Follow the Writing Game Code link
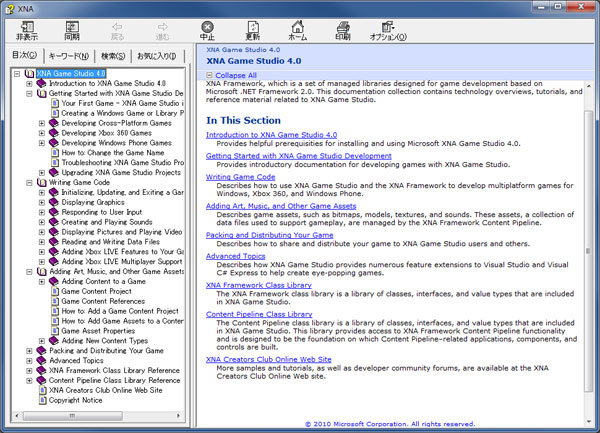 click(x=240, y=177)
